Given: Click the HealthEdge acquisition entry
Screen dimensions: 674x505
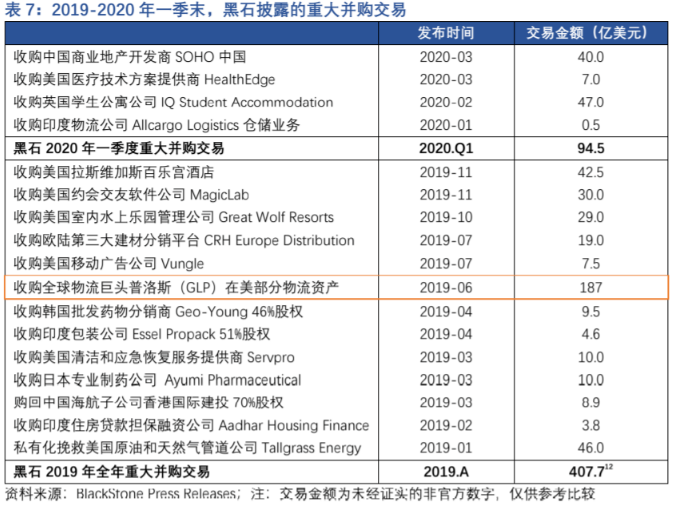Looking at the screenshot, I should (144, 79).
